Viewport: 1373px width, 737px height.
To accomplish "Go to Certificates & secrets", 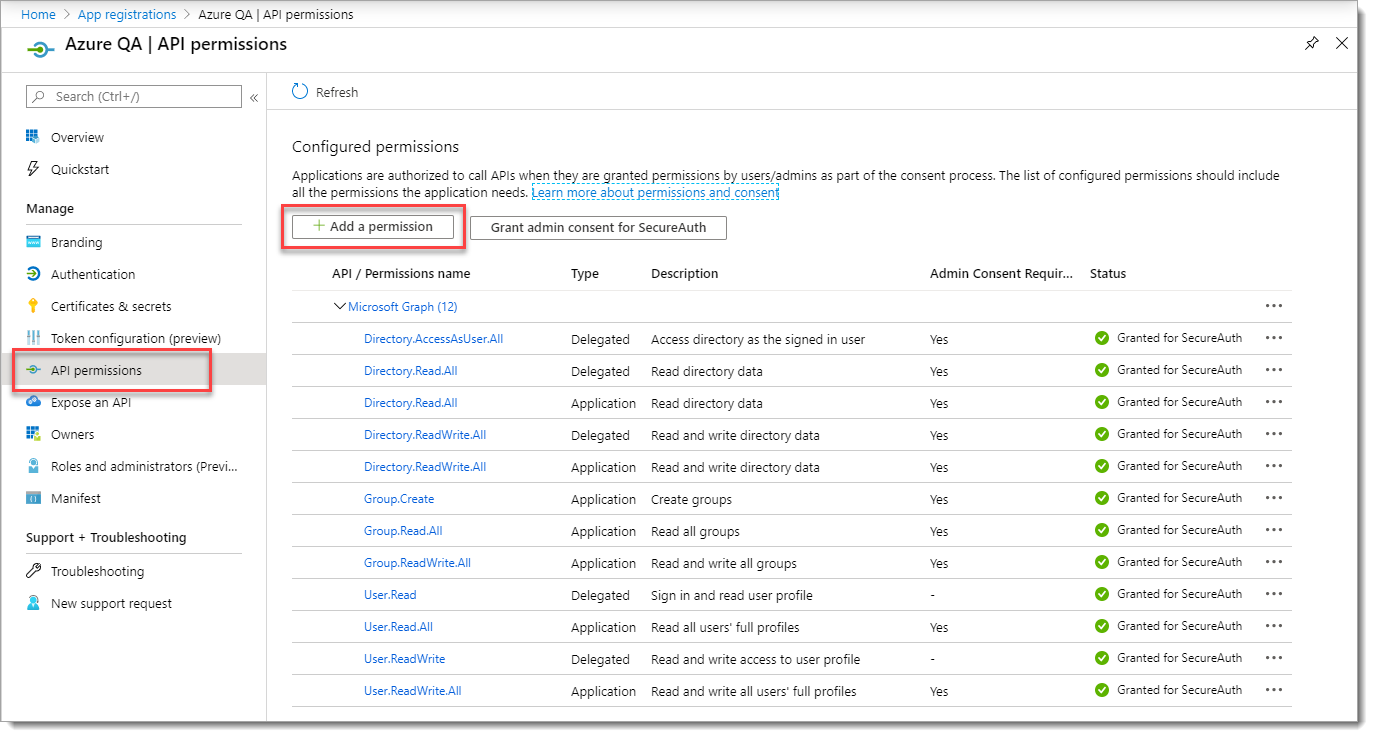I will click(110, 307).
